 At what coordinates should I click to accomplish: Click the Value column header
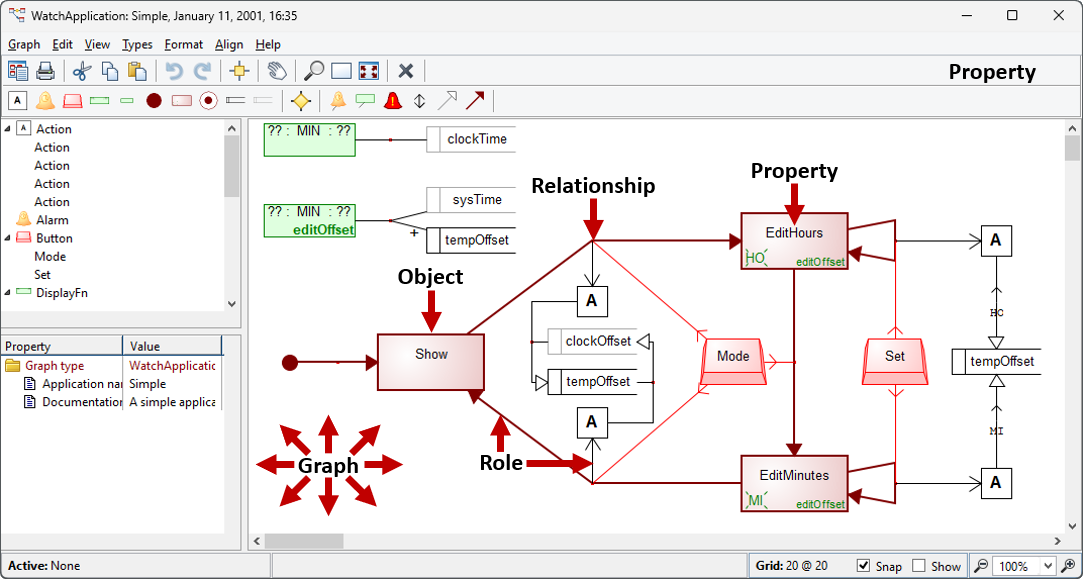(170, 346)
